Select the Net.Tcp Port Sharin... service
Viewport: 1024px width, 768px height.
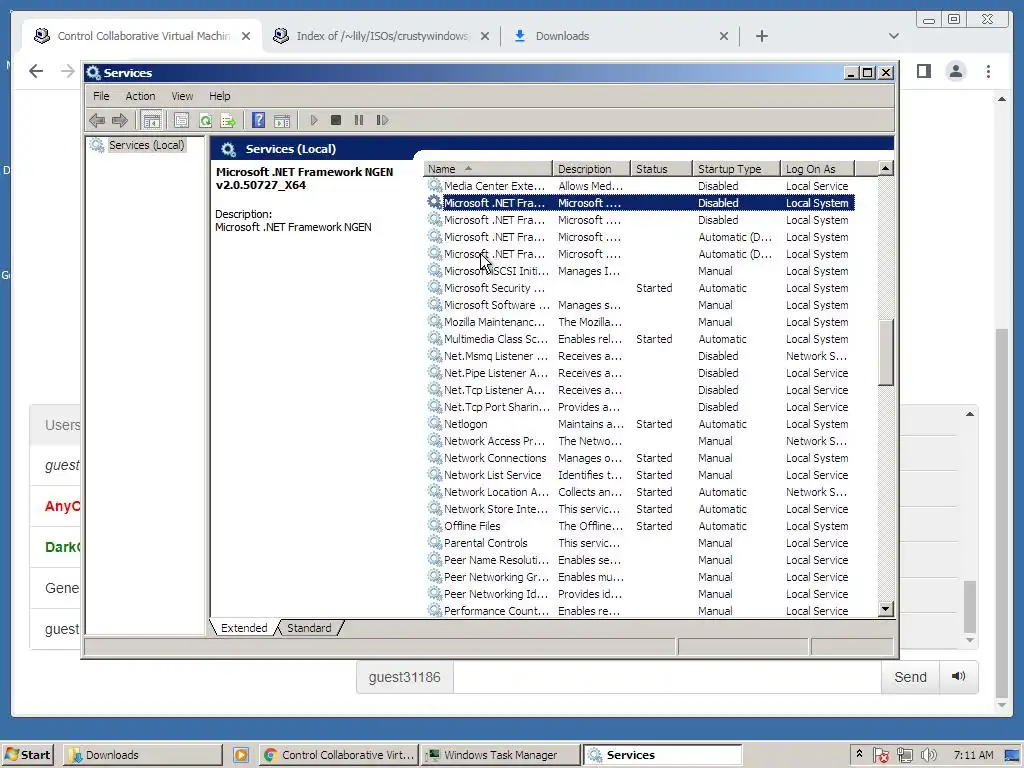coord(640,407)
